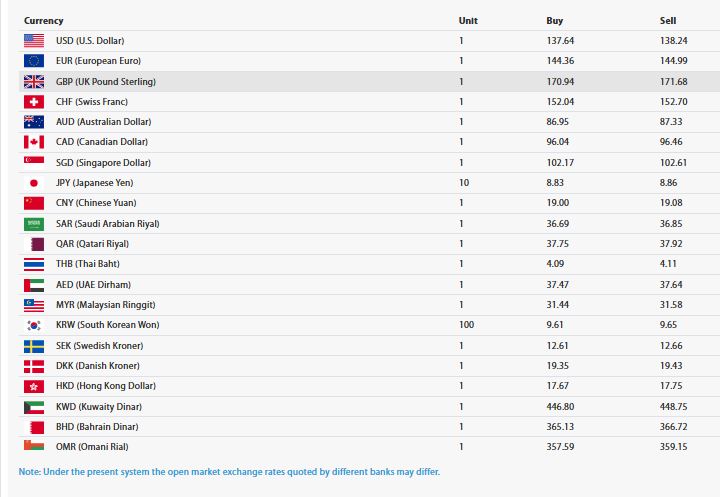Click the Swiss flag icon
The height and width of the screenshot is (497, 720).
coord(34,102)
